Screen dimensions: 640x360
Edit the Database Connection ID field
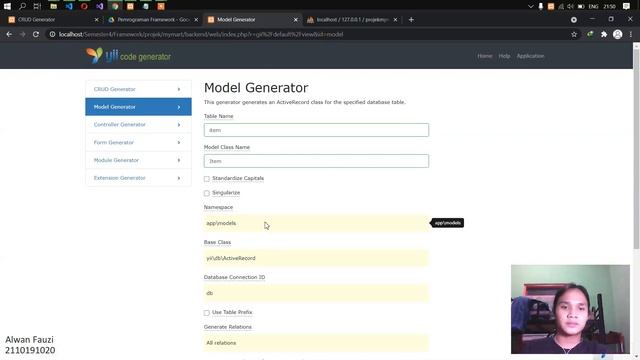[x=316, y=293]
